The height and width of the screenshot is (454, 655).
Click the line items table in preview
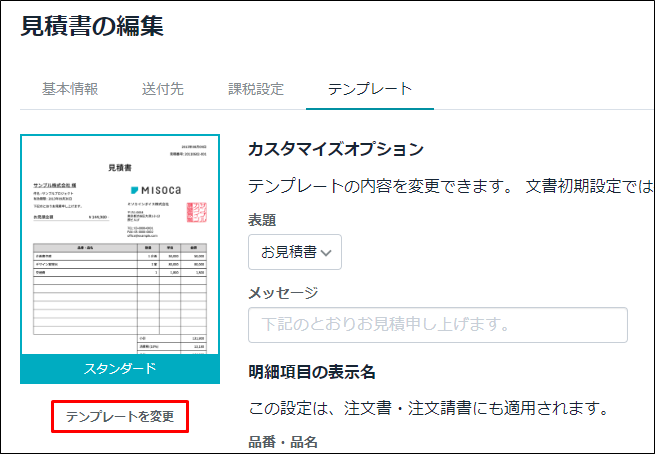pos(119,290)
